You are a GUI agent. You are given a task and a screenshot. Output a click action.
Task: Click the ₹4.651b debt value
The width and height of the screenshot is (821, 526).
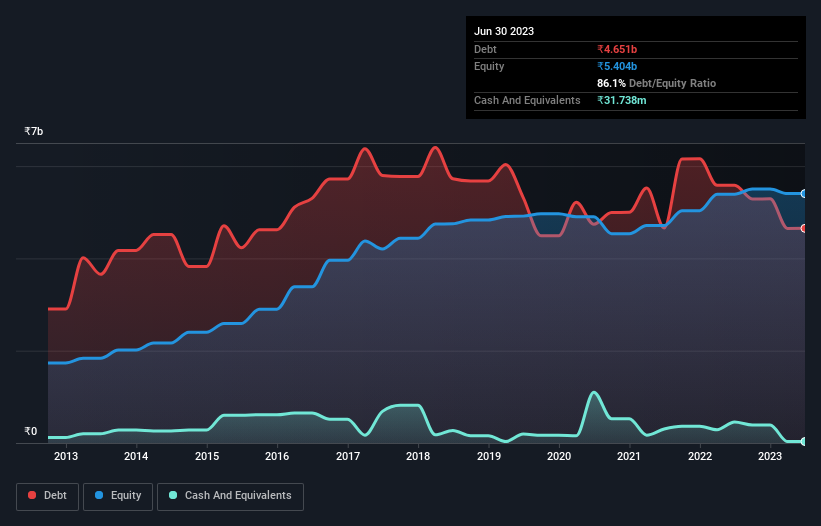[x=617, y=49]
